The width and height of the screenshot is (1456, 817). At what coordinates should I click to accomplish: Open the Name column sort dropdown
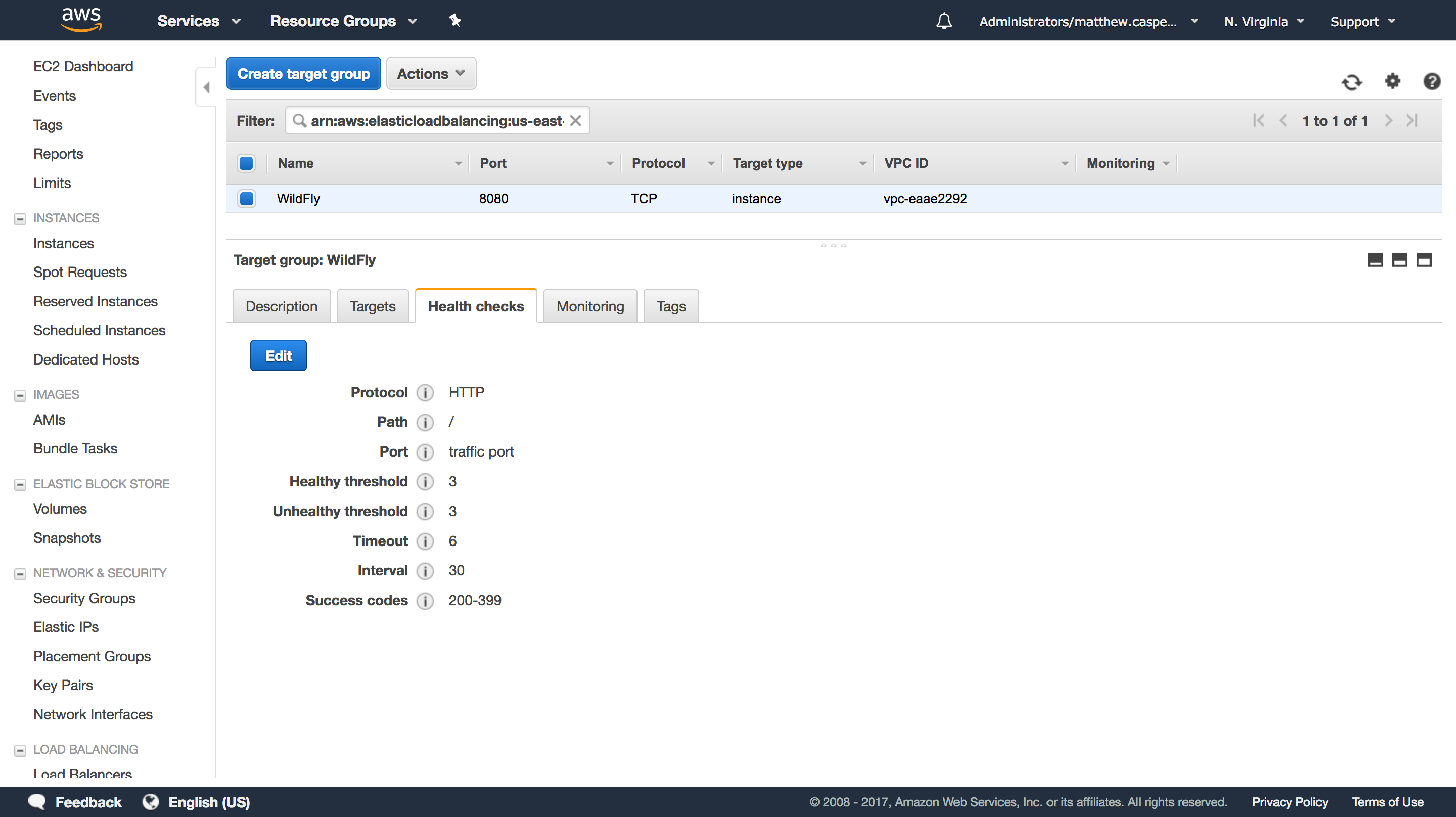(x=458, y=163)
